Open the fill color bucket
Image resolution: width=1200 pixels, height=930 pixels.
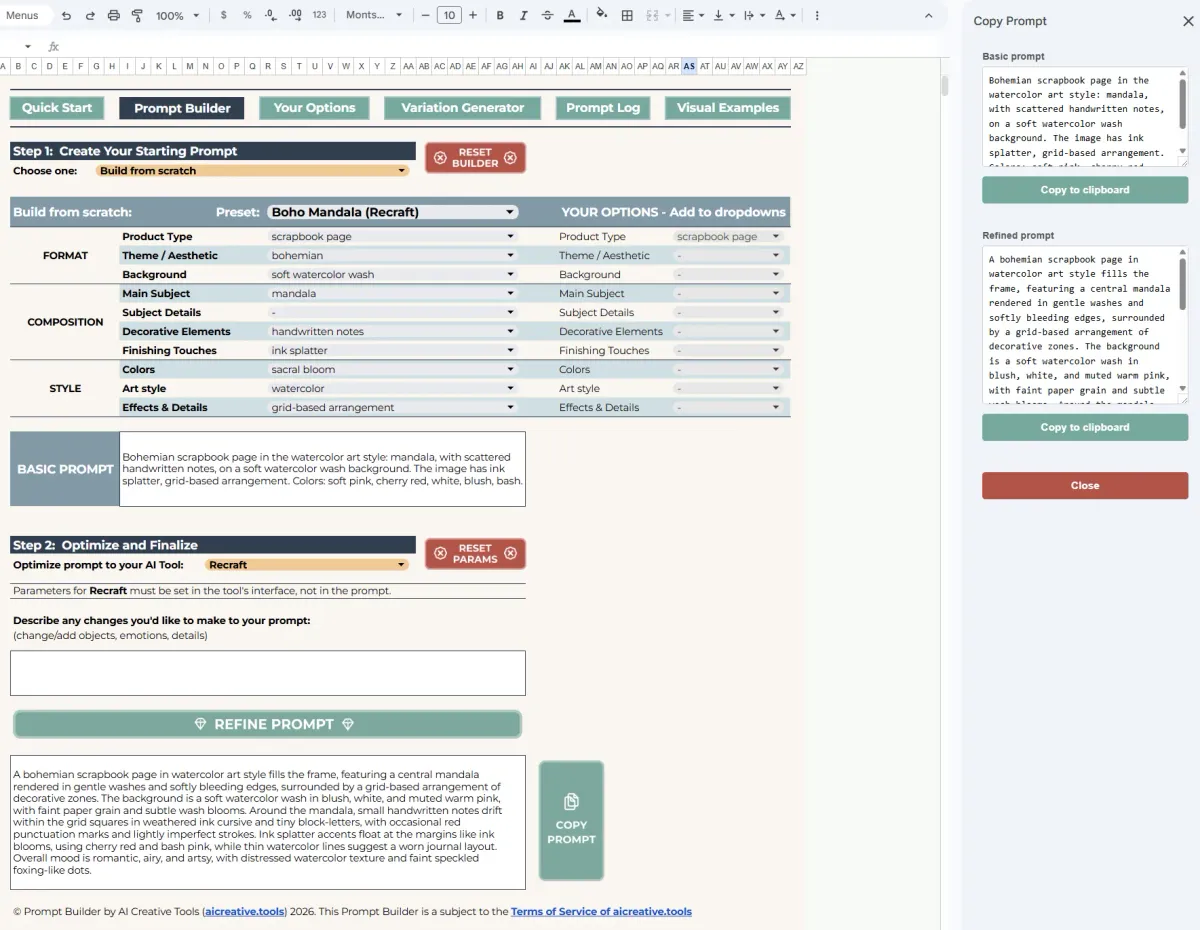[x=601, y=15]
